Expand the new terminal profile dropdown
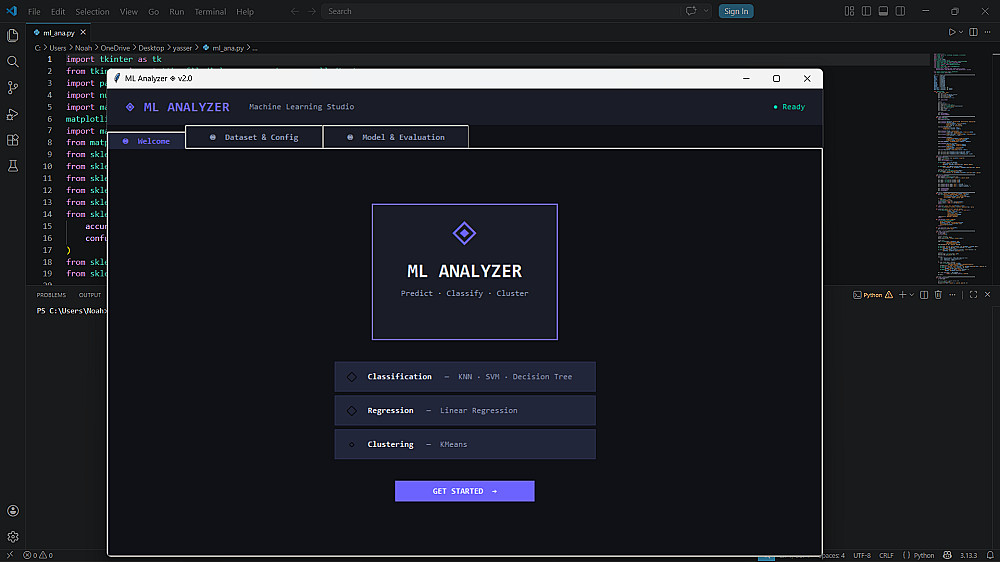 [x=911, y=295]
